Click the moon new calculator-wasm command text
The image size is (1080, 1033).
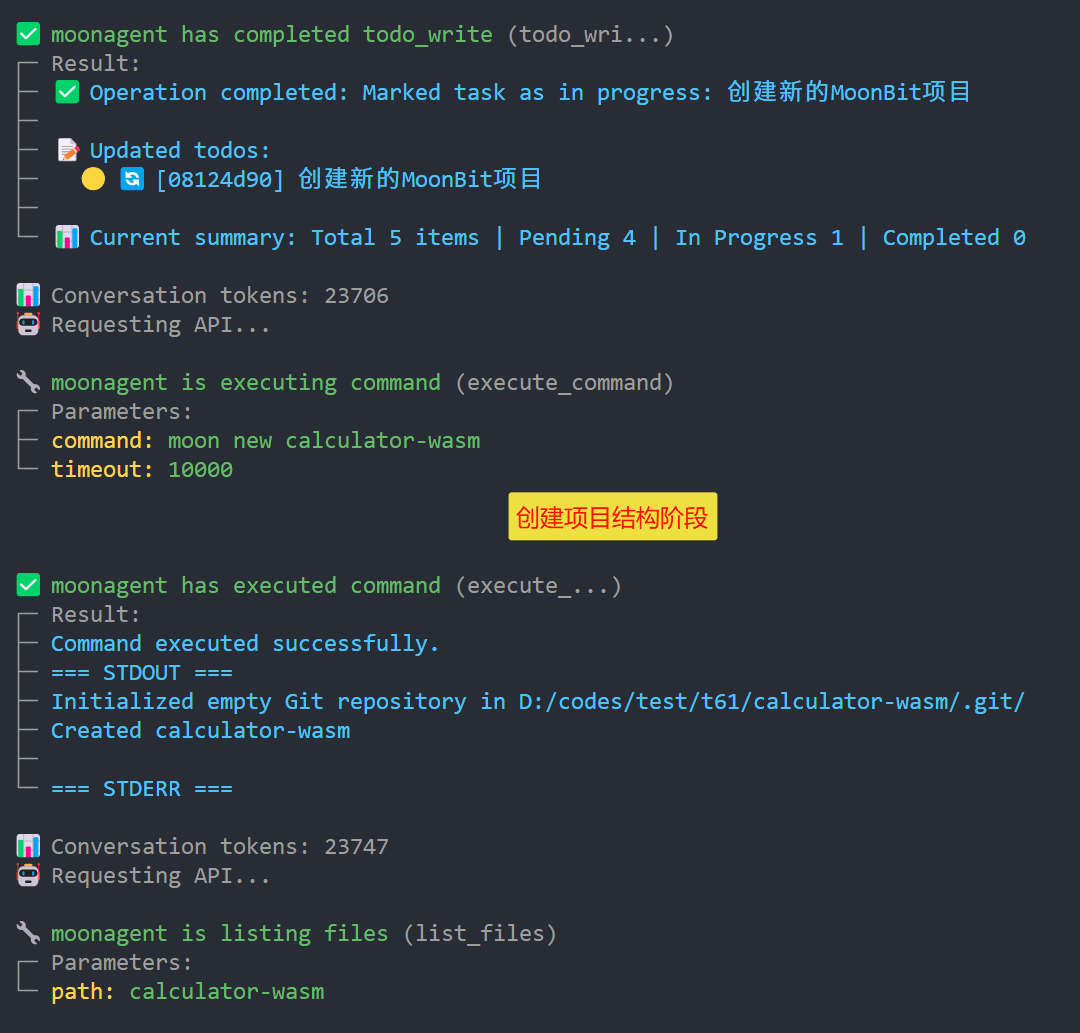[x=324, y=441]
